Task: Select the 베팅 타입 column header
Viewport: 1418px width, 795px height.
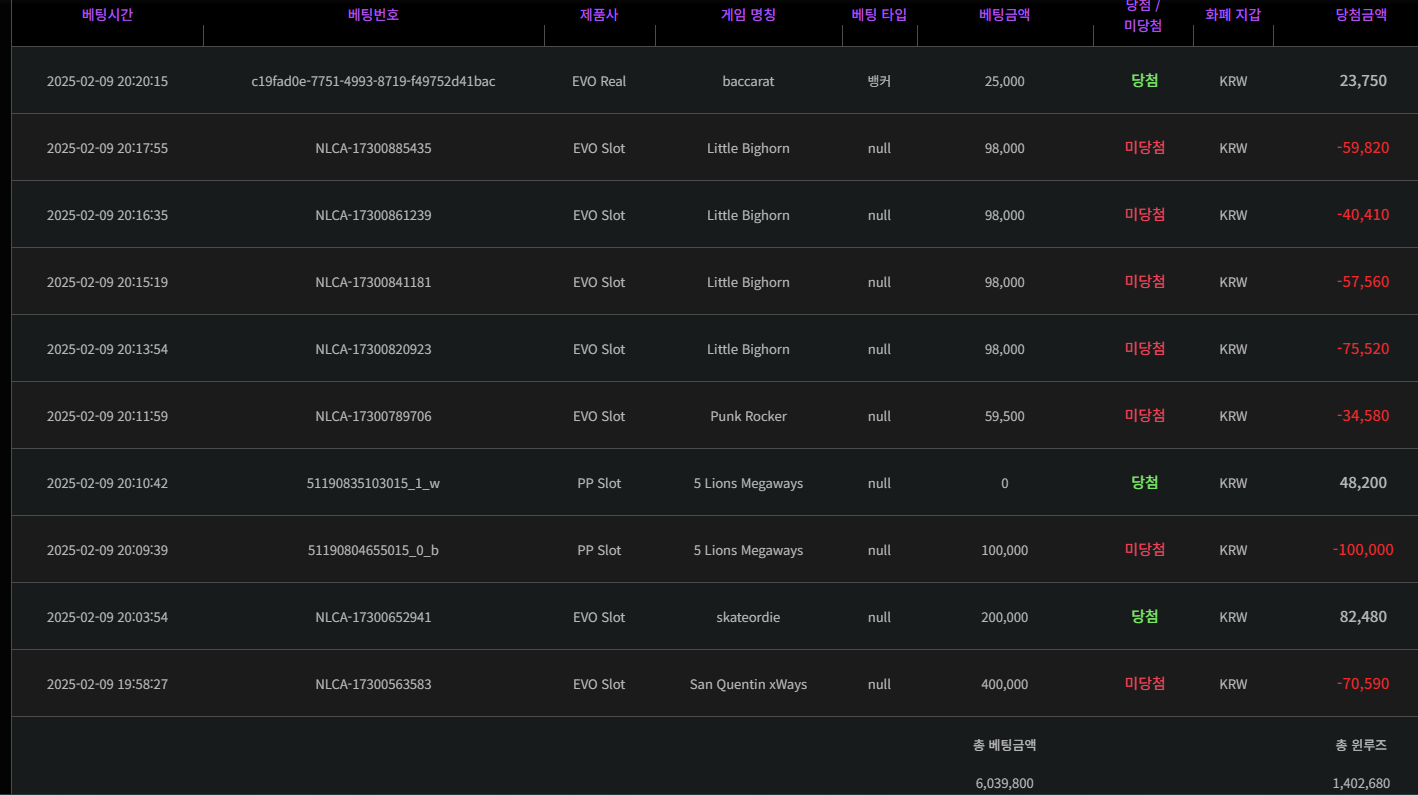Action: 879,15
